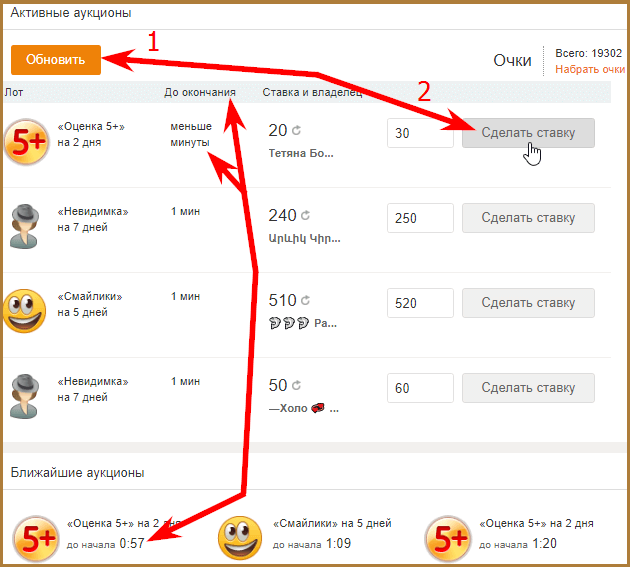Click upcoming «Оценка 5+» text with 1:20 timer
This screenshot has height=567, width=630.
pyautogui.click(x=536, y=524)
